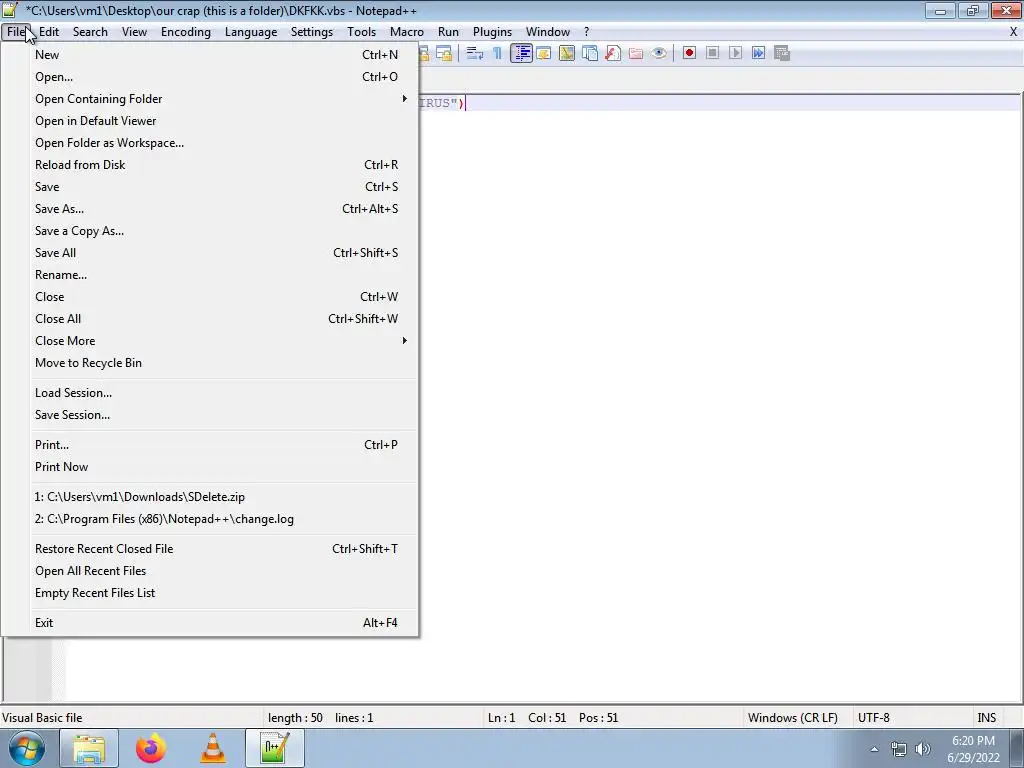Close document with menu bar X
Image resolution: width=1024 pixels, height=768 pixels.
[1014, 32]
